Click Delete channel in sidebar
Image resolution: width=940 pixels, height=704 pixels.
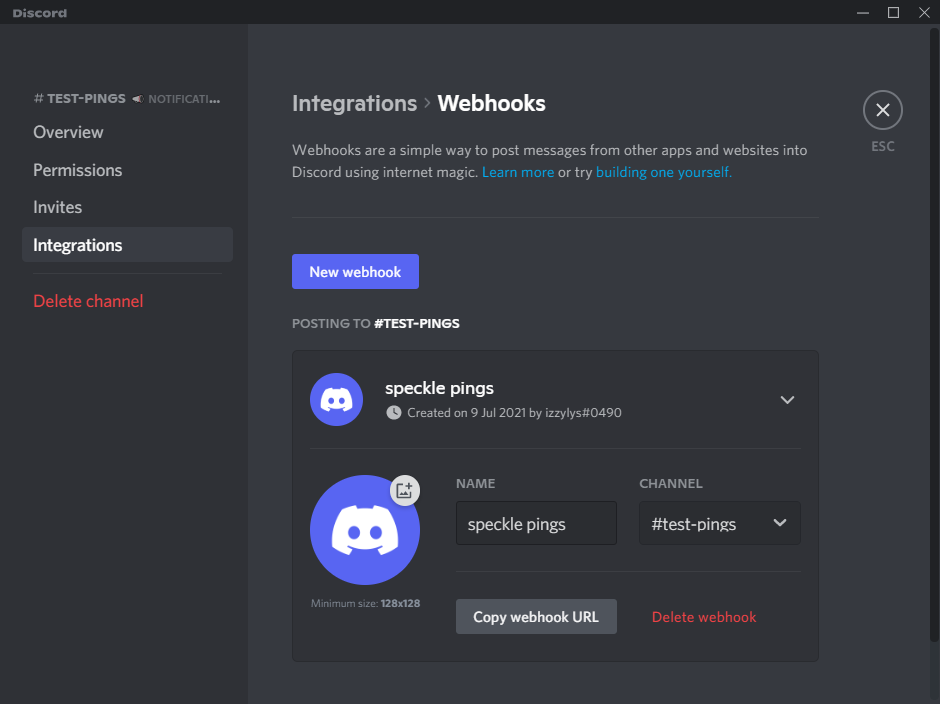pos(88,301)
